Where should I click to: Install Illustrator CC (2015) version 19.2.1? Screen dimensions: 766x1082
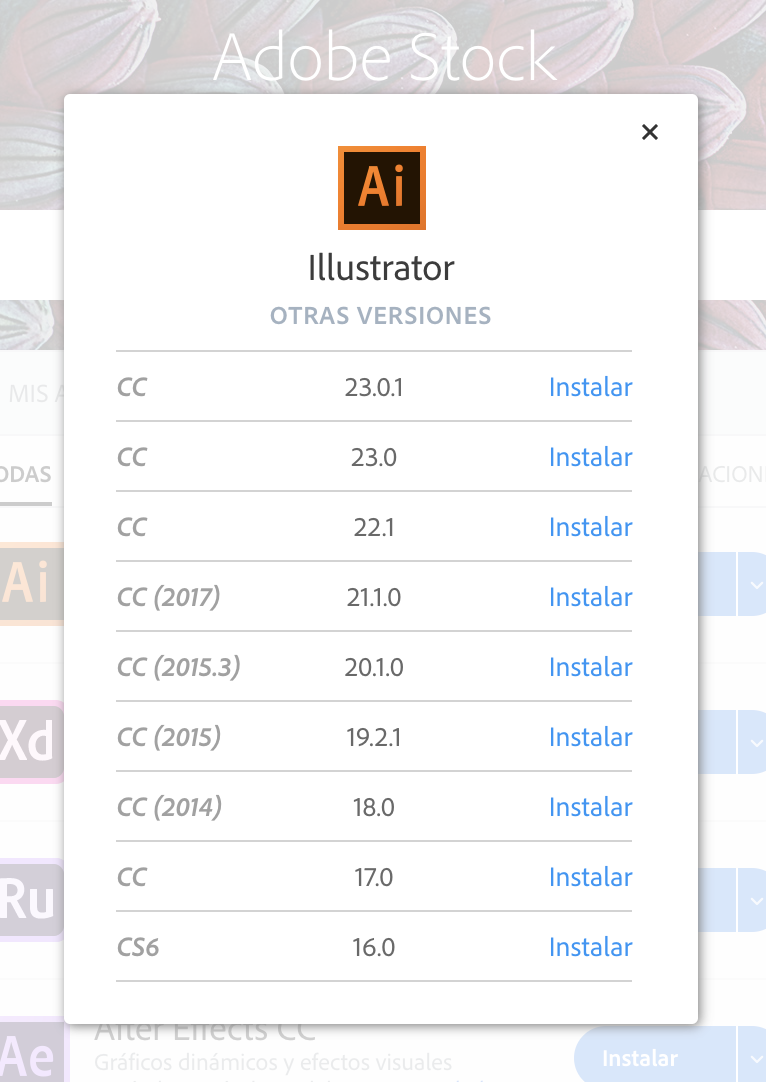click(x=590, y=737)
